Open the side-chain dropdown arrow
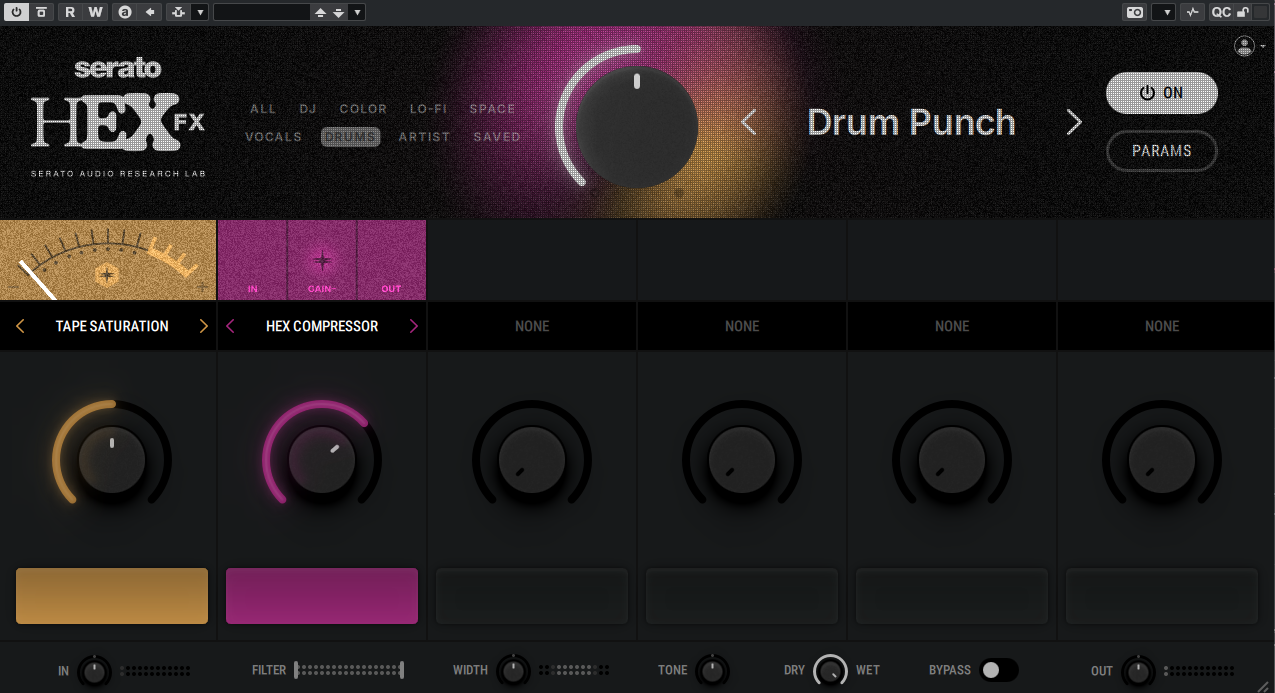The image size is (1275, 693). click(200, 12)
